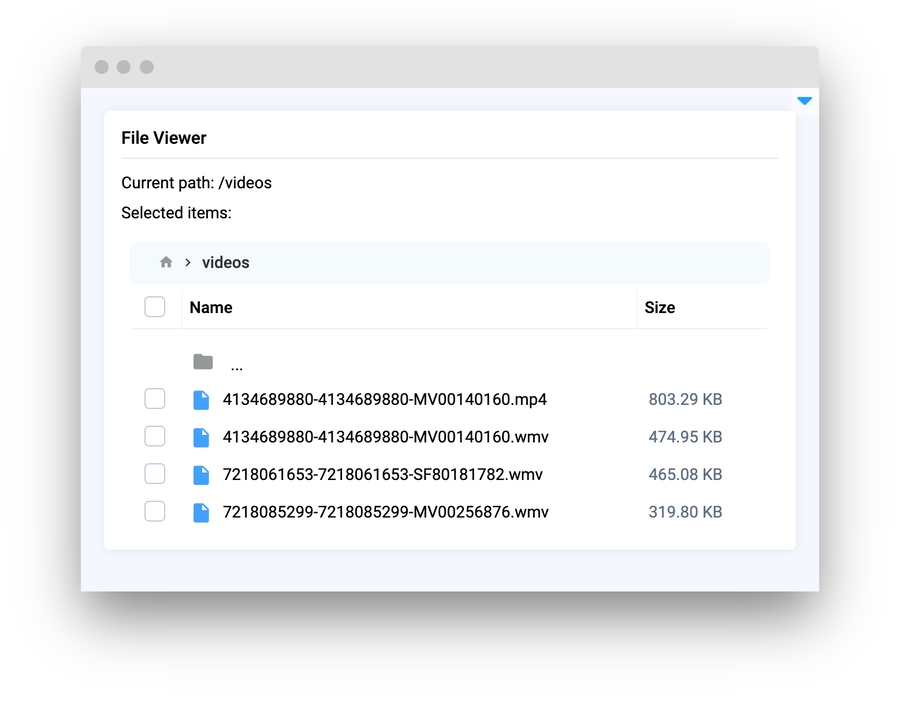900x707 pixels.
Task: Click file icon for SF80181782.wmv
Action: tap(201, 475)
